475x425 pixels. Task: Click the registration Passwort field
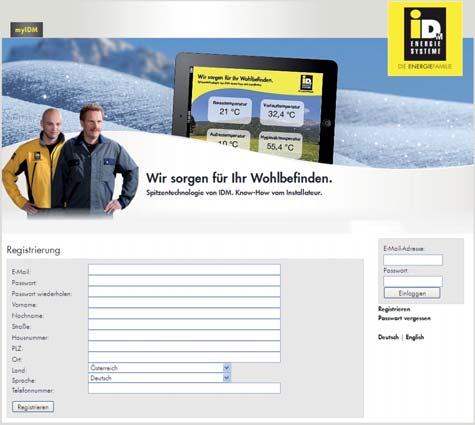click(x=184, y=280)
